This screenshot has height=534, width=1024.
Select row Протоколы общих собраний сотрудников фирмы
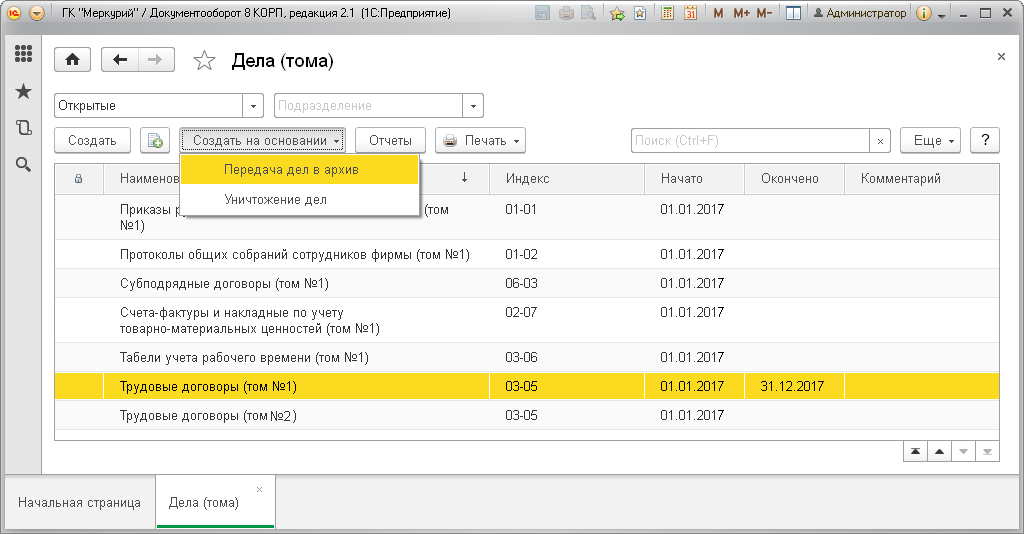(x=526, y=255)
